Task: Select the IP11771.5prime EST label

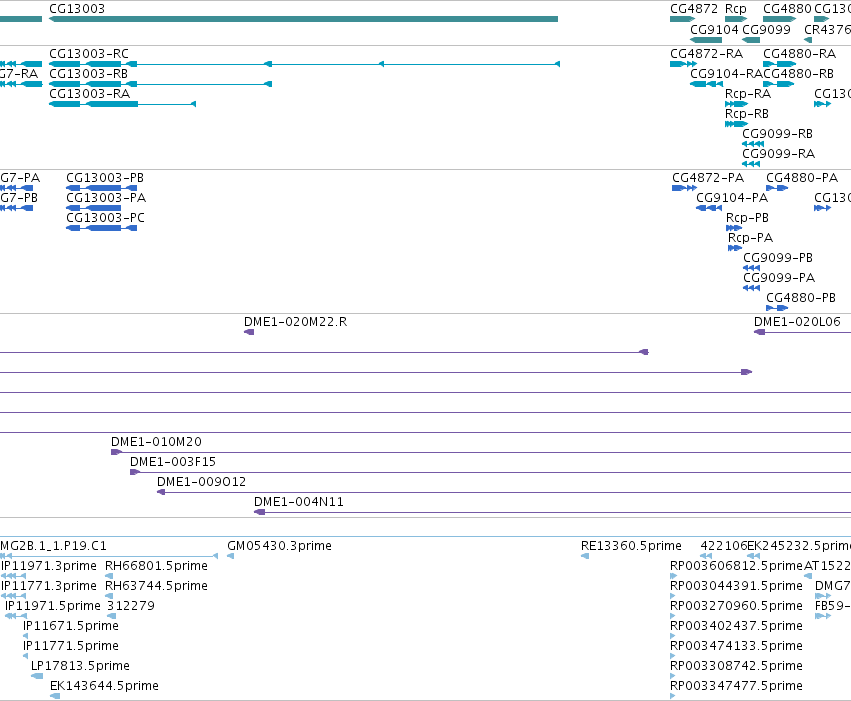Action: tap(71, 646)
